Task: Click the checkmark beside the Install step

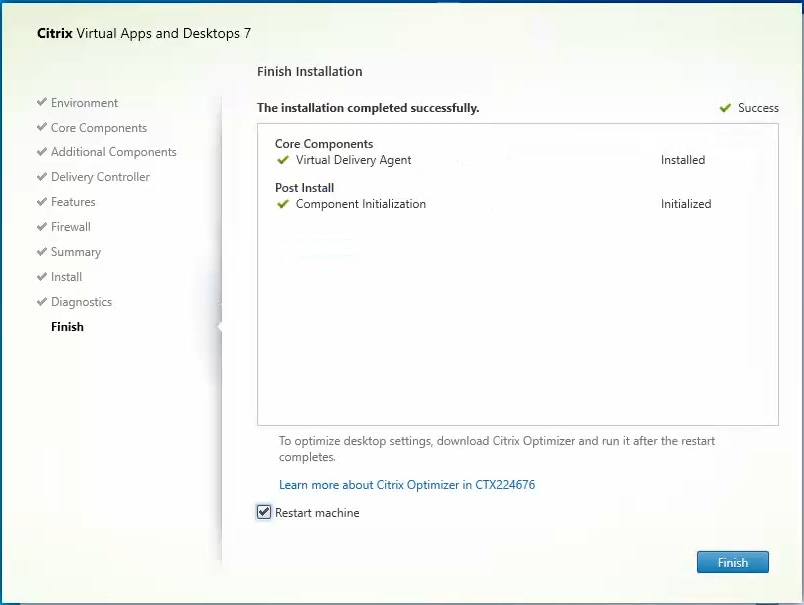Action: pos(40,277)
